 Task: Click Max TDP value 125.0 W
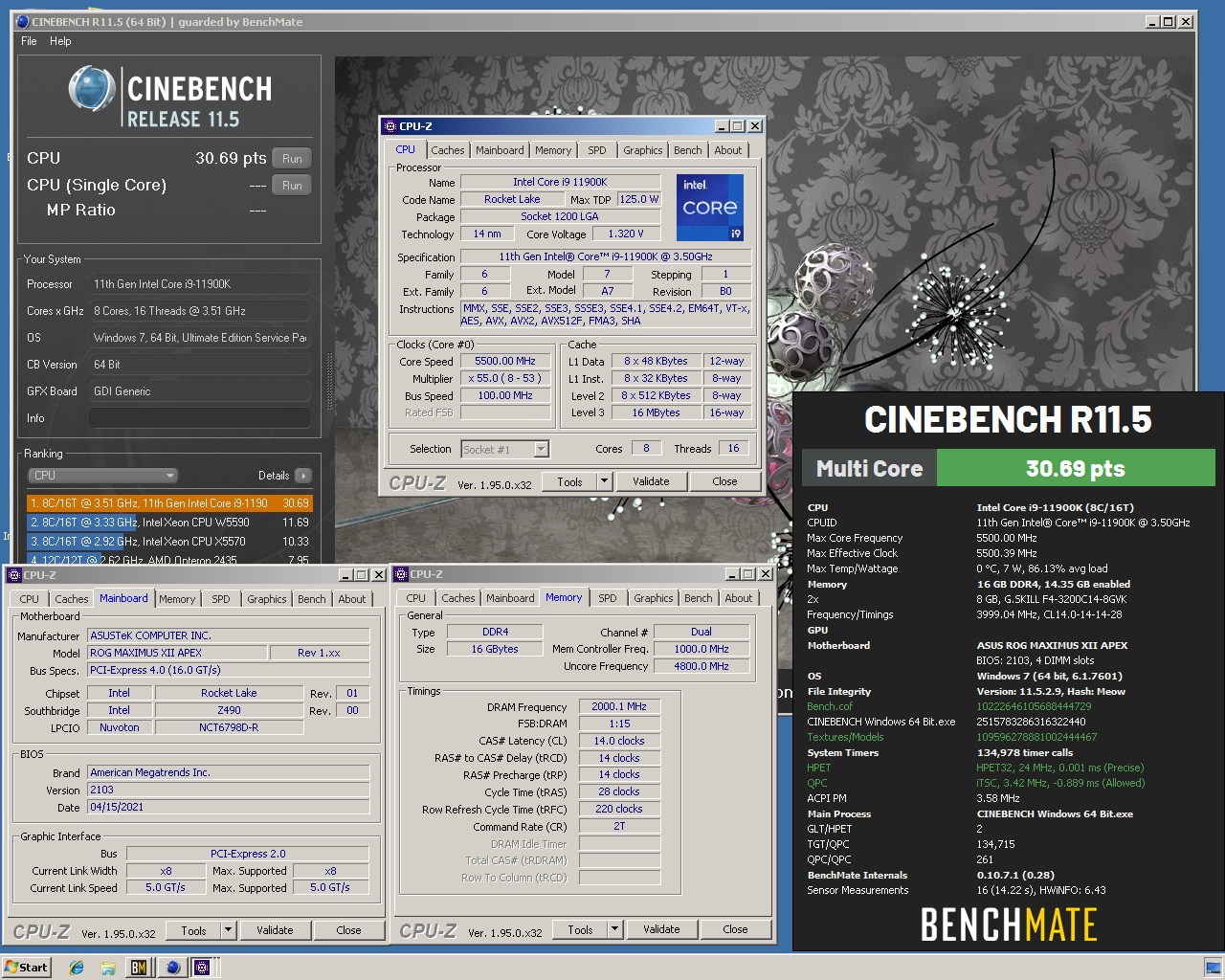click(x=638, y=199)
